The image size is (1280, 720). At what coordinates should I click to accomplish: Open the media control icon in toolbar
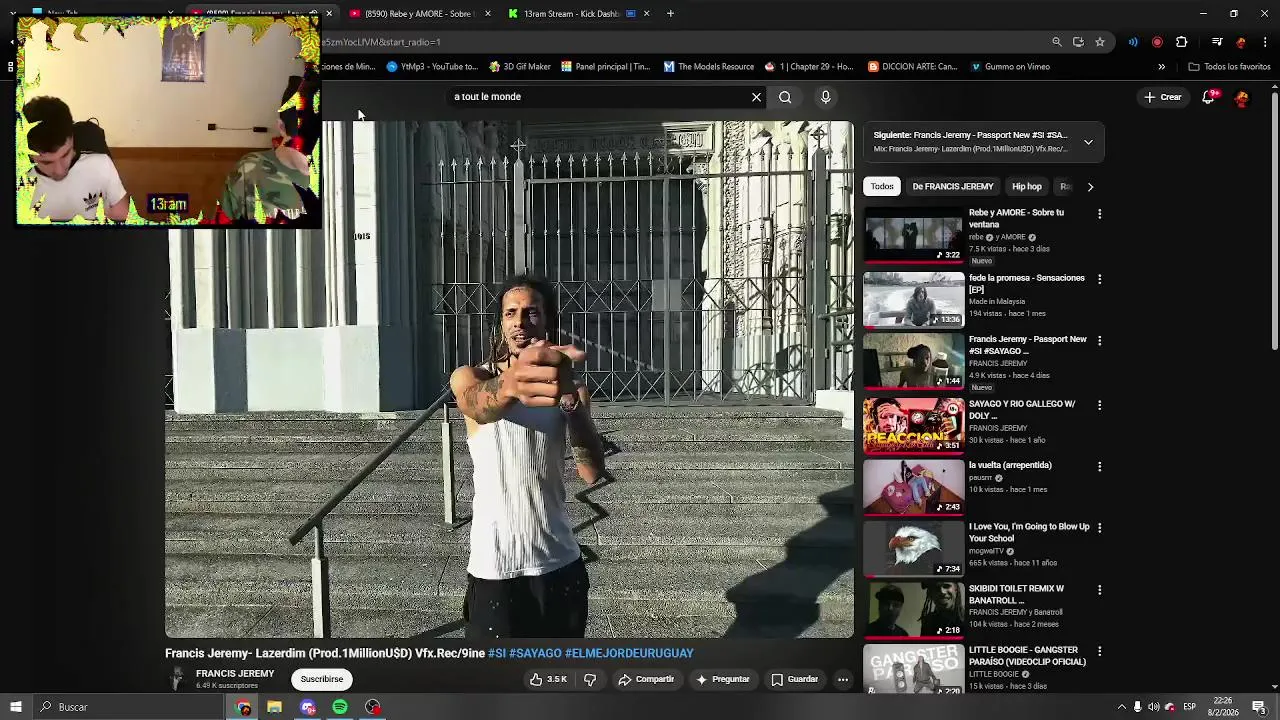(x=1217, y=42)
